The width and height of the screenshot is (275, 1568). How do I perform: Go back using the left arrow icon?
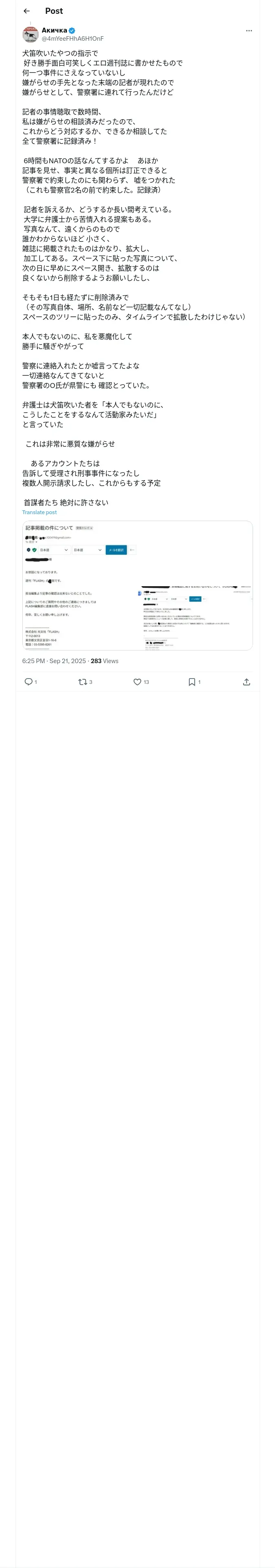click(x=26, y=11)
